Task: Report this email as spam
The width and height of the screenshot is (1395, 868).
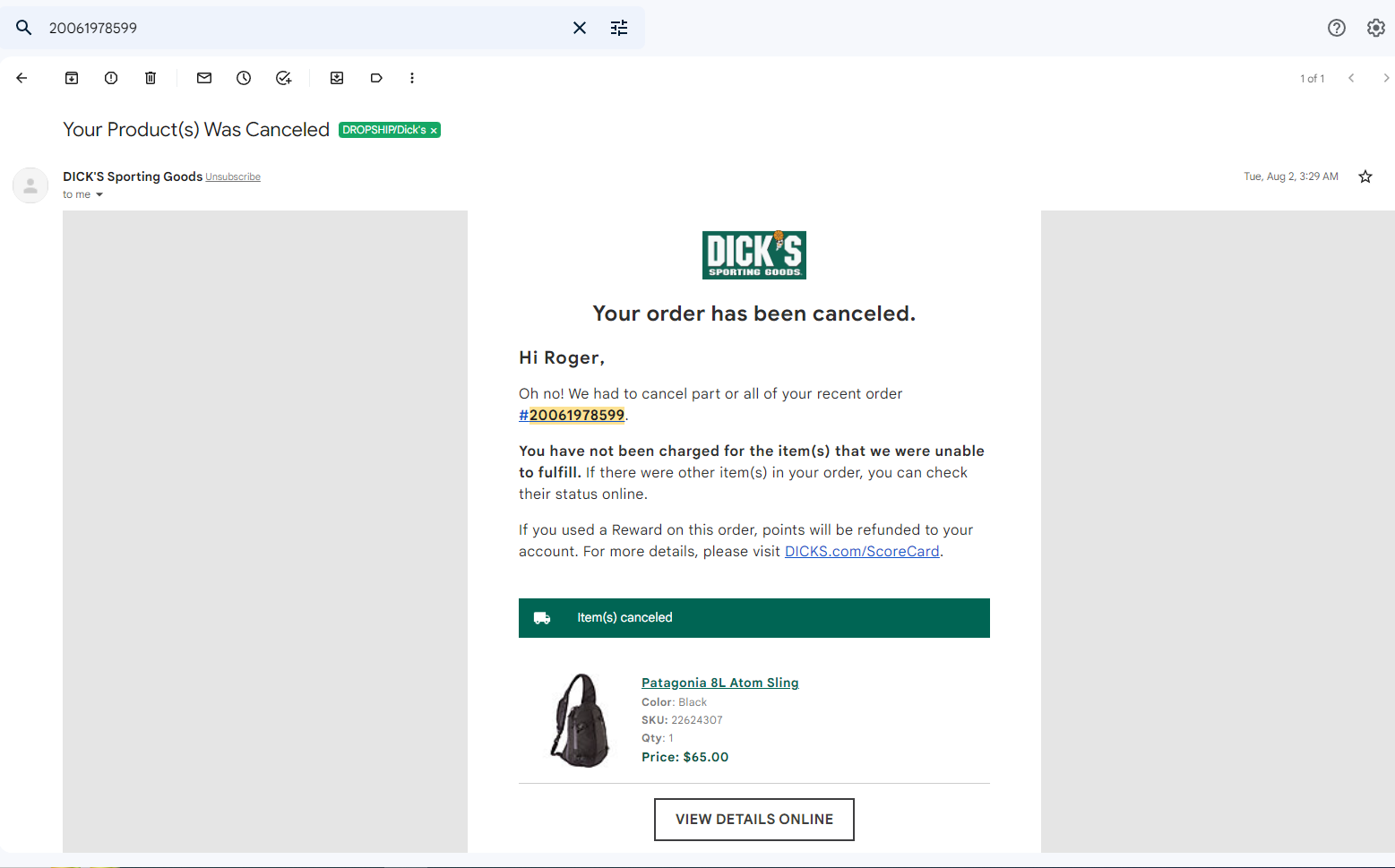Action: (111, 78)
